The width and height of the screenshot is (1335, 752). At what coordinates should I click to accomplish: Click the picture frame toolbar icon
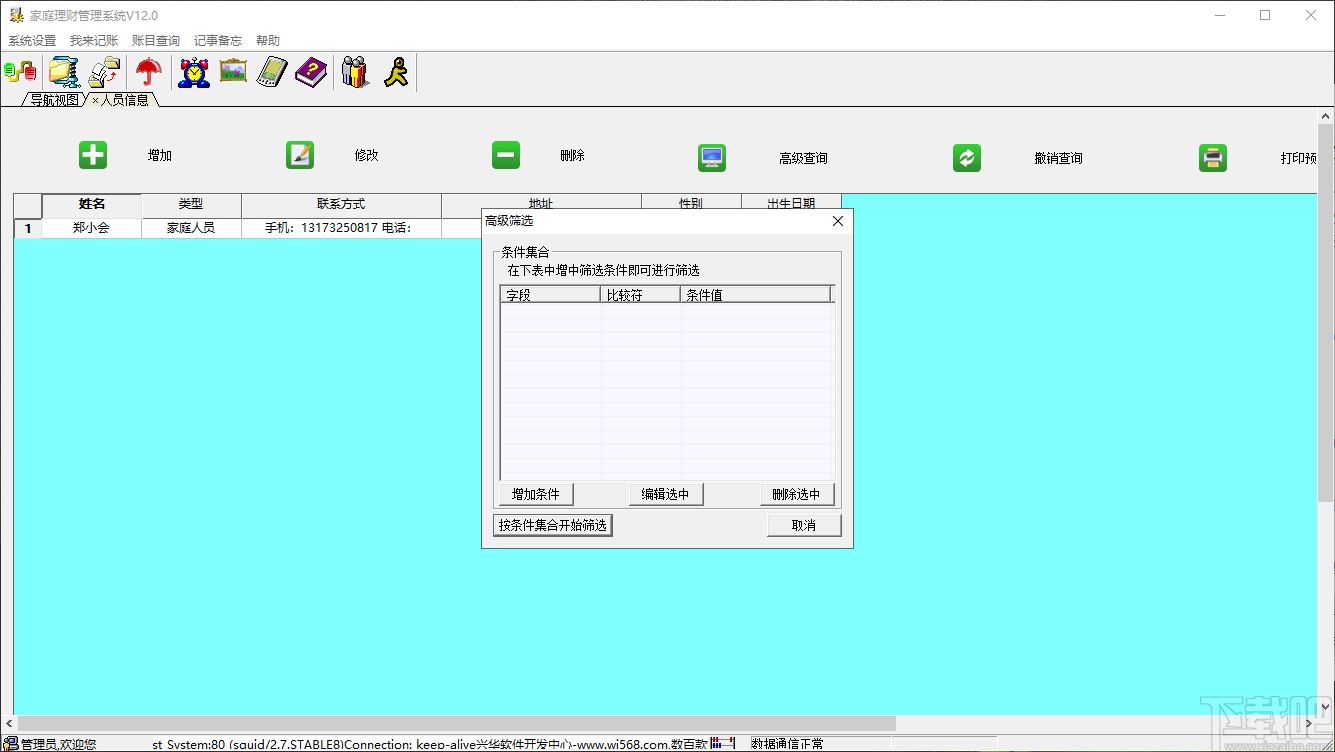pyautogui.click(x=232, y=71)
